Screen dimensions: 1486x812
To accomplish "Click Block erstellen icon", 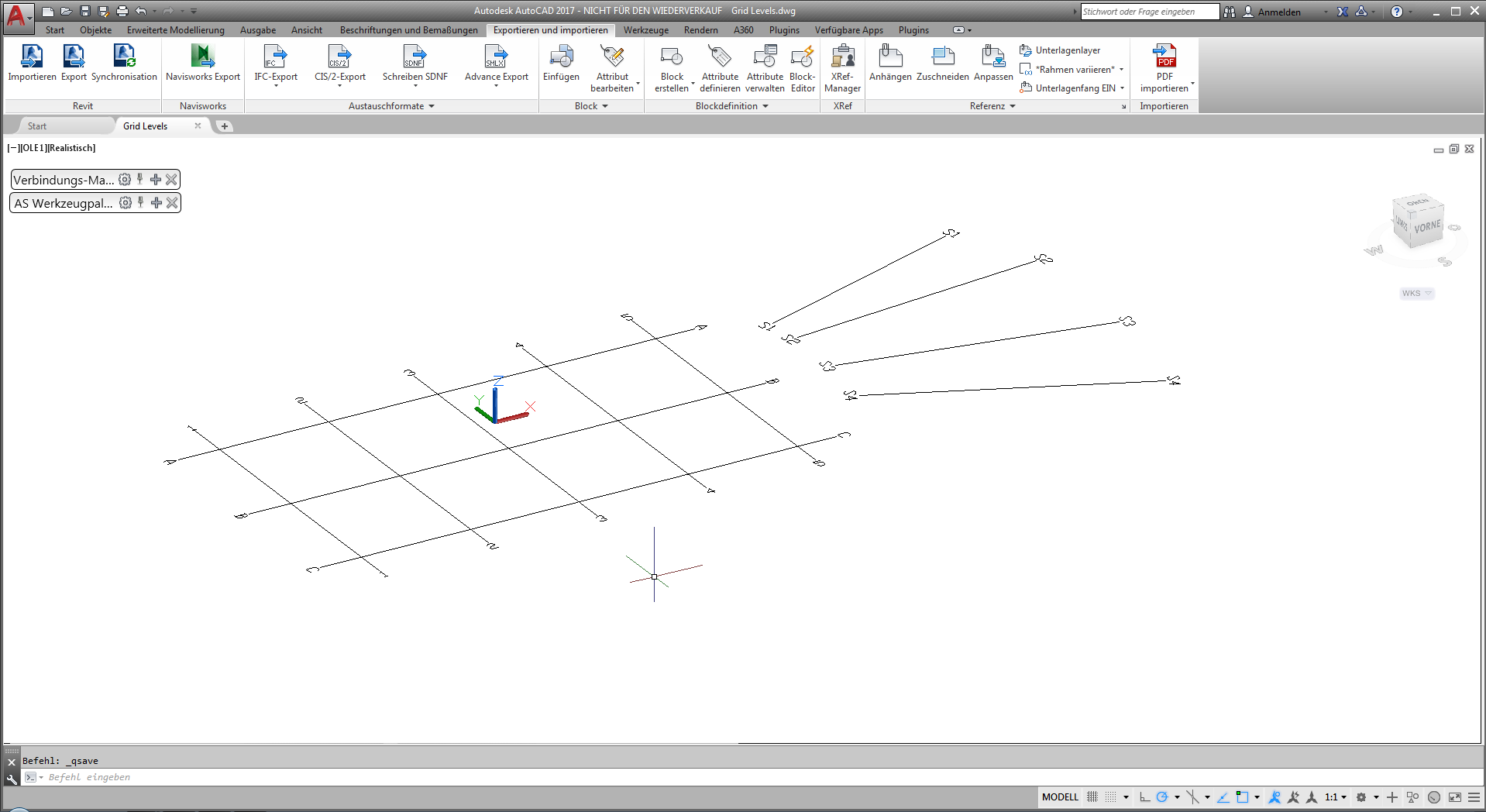I will [x=672, y=56].
